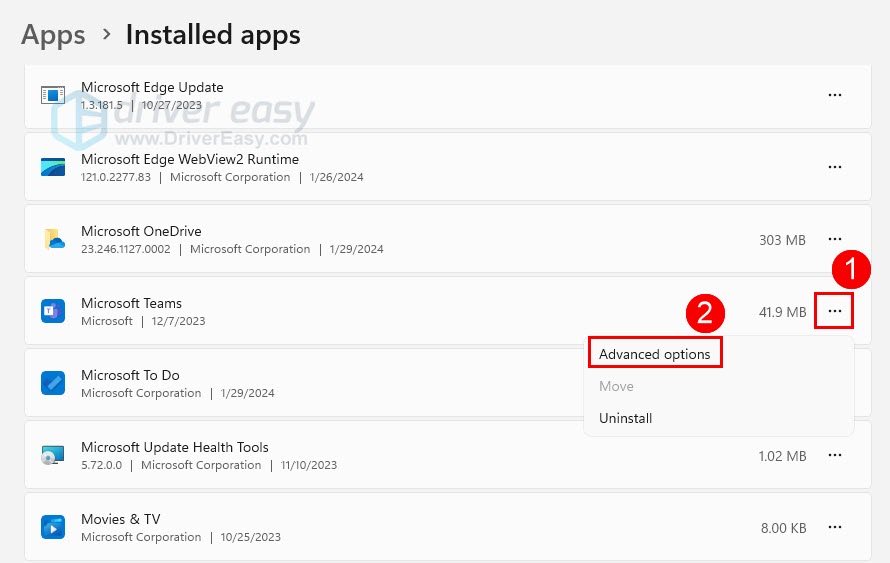Select the Microsoft To Do list entry name

tap(130, 375)
